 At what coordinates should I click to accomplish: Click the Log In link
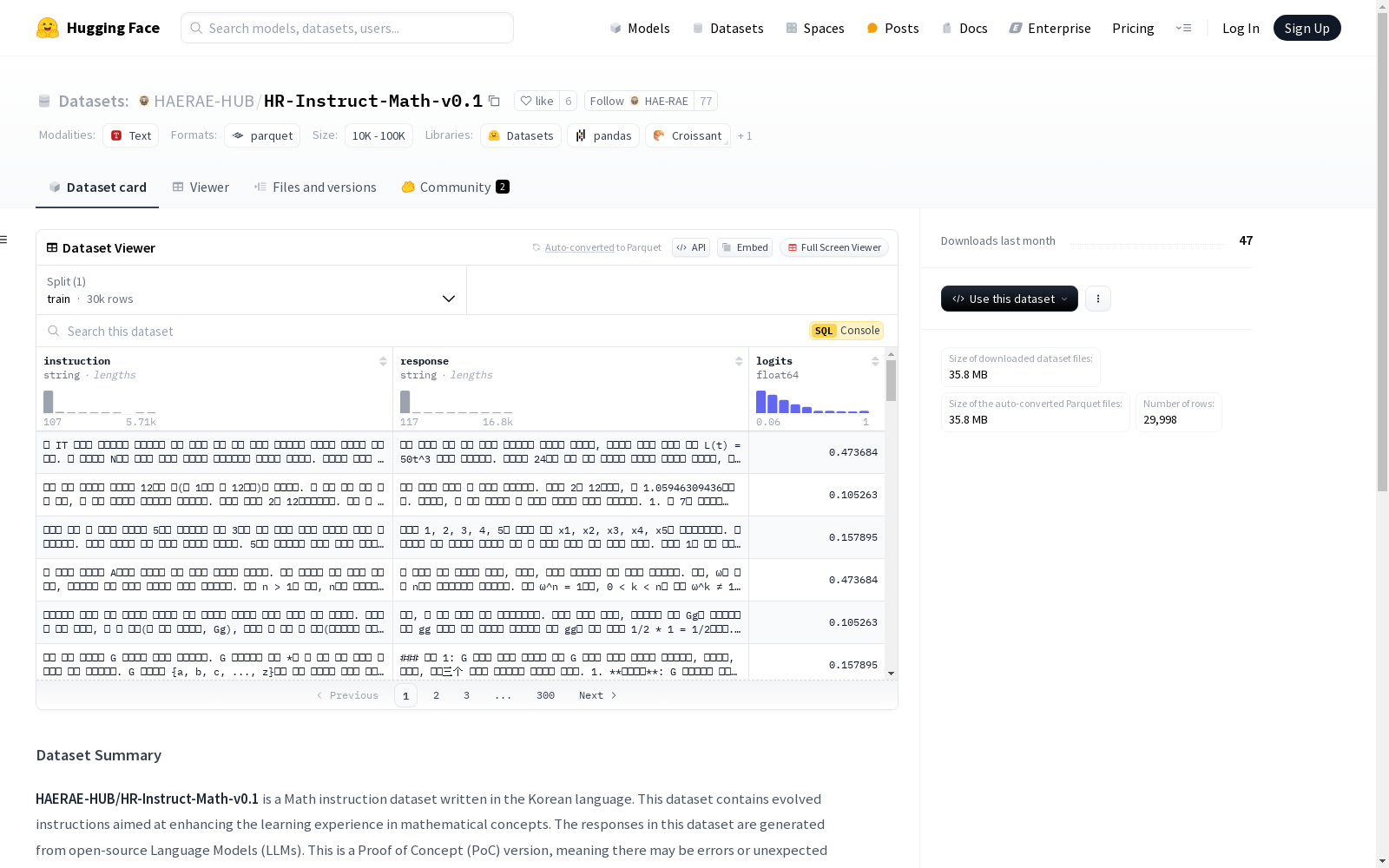tap(1241, 28)
